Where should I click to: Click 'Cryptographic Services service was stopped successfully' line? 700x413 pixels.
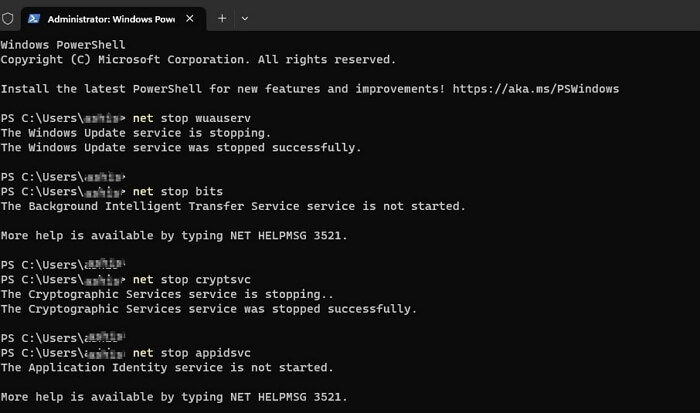click(x=208, y=309)
